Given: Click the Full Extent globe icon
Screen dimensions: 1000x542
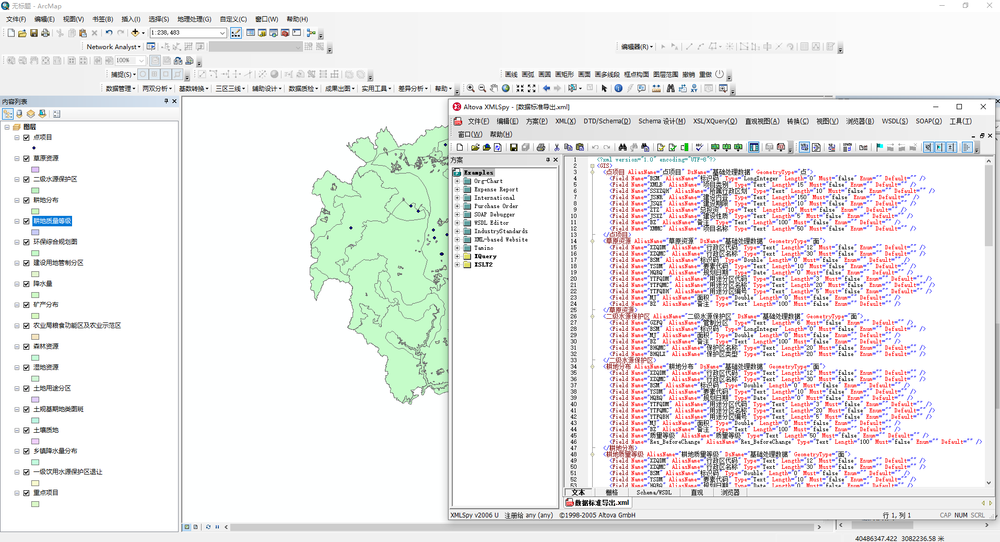Looking at the screenshot, I should (506, 88).
